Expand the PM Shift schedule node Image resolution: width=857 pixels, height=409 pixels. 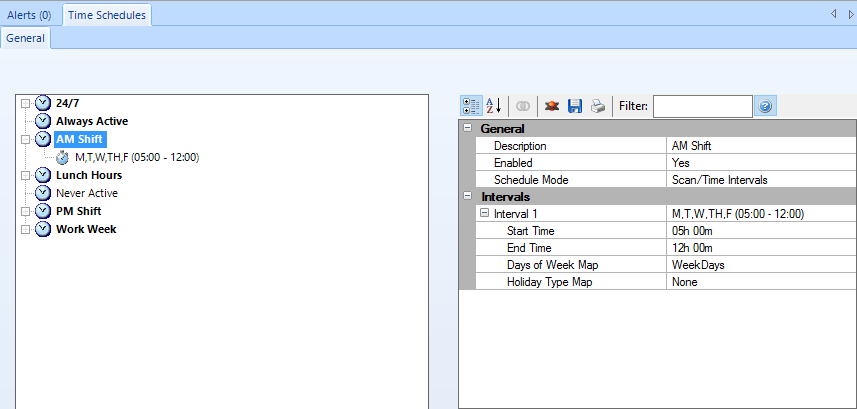click(x=25, y=212)
